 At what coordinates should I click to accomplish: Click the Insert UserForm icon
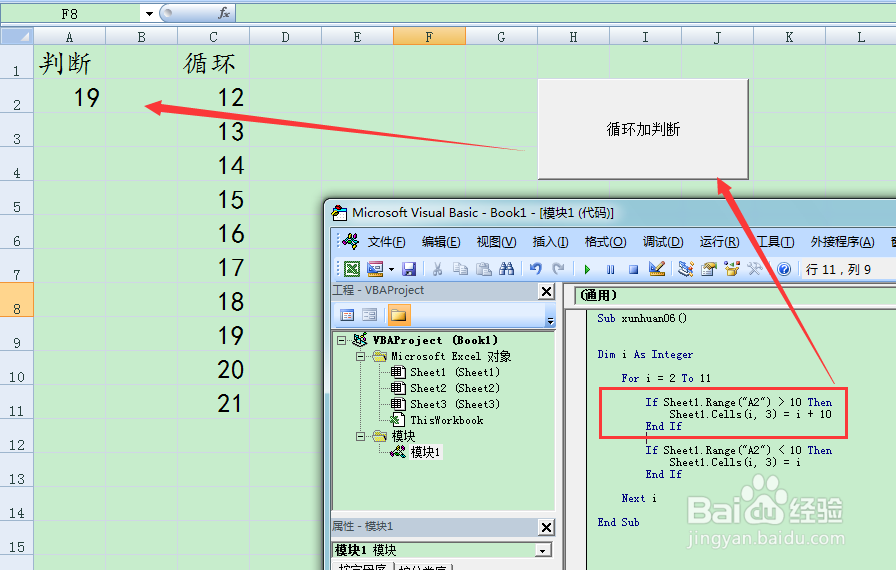pos(375,268)
